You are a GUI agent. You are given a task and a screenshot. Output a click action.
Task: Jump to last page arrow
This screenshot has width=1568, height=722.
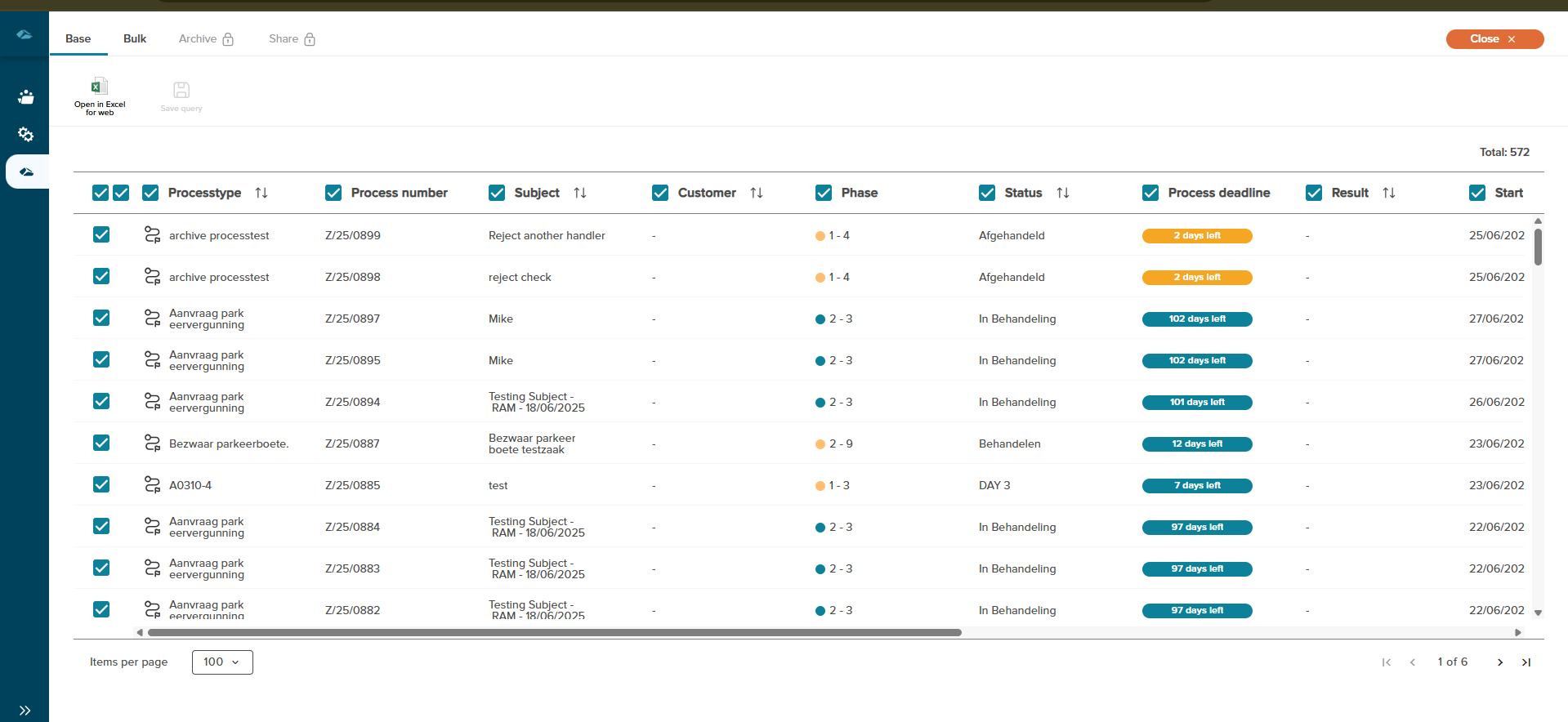point(1526,662)
